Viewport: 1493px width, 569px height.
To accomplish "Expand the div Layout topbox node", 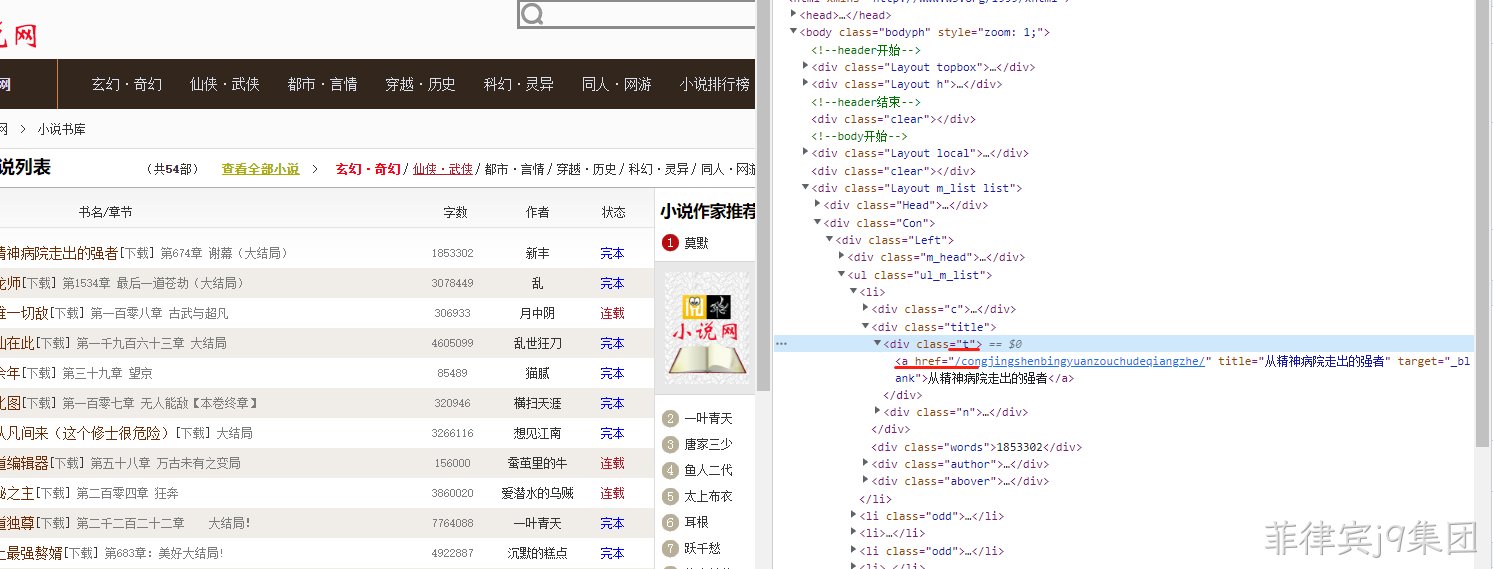I will click(x=805, y=67).
